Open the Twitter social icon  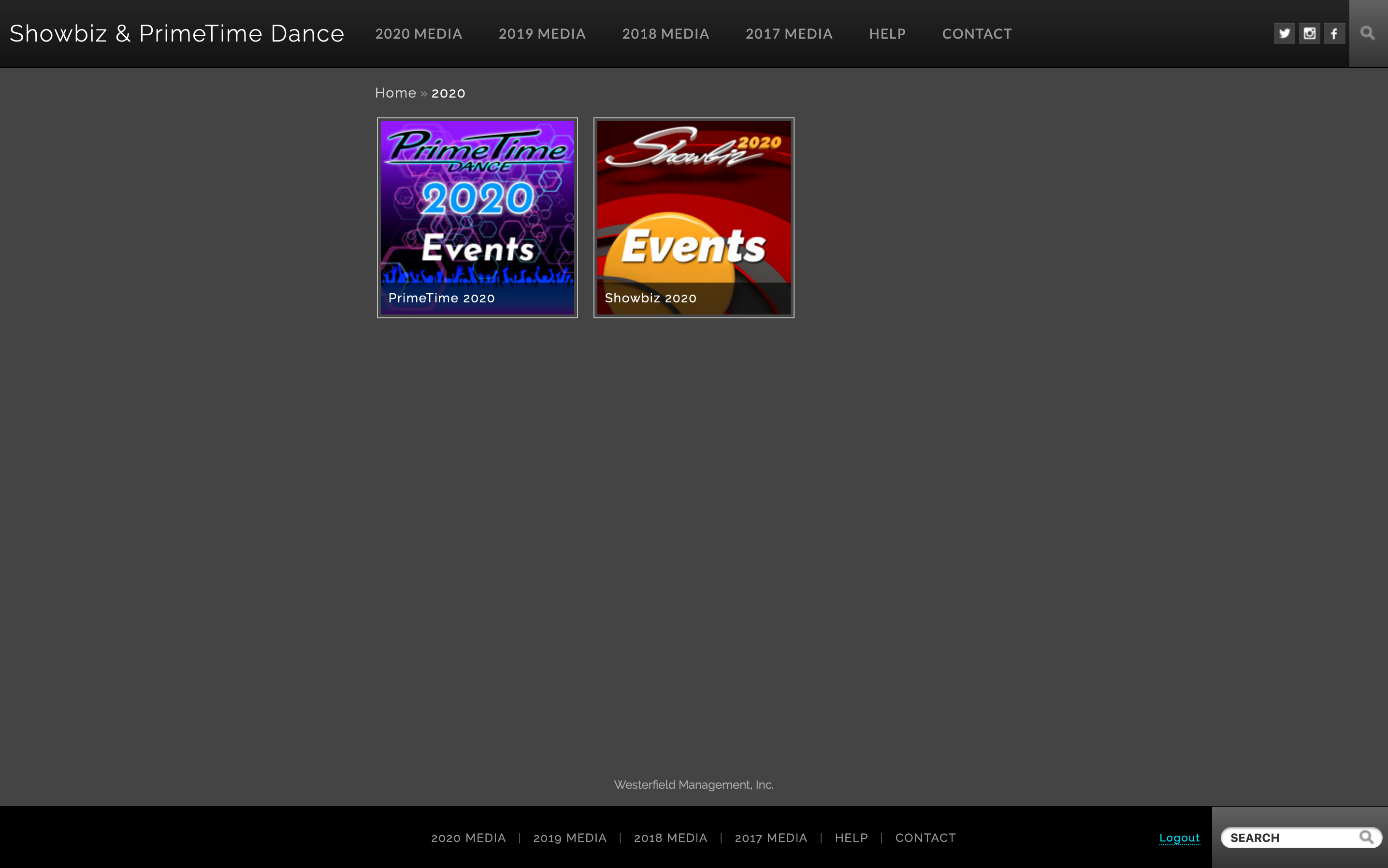(x=1284, y=33)
